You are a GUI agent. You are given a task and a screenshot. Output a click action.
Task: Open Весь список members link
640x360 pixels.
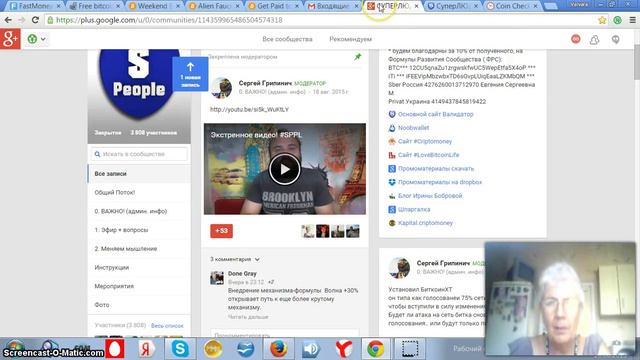167,326
